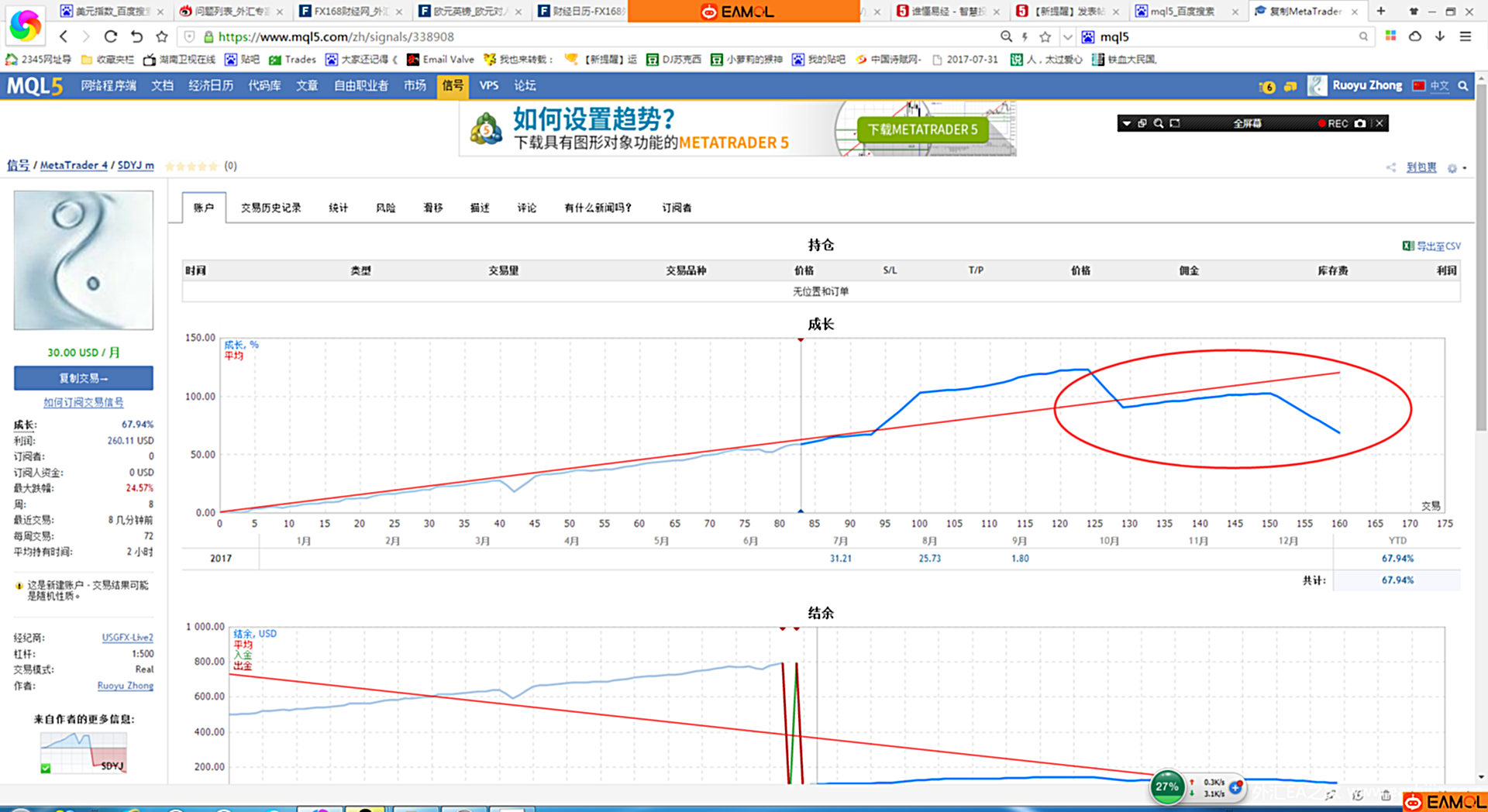This screenshot has height=812, width=1488.
Task: Open the recorder toolbar dropdown arrow
Action: tap(1127, 123)
